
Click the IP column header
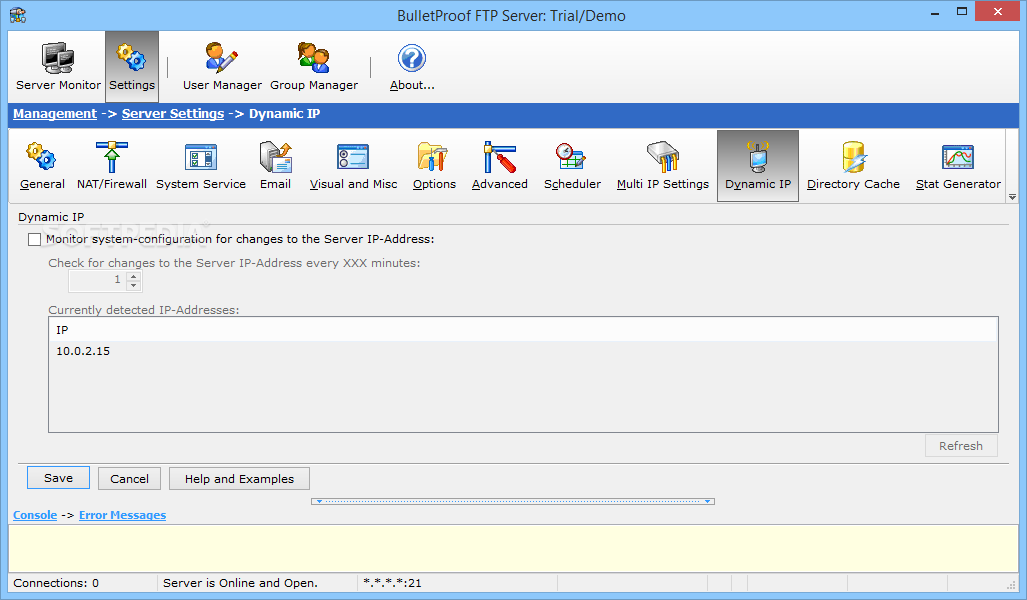523,330
